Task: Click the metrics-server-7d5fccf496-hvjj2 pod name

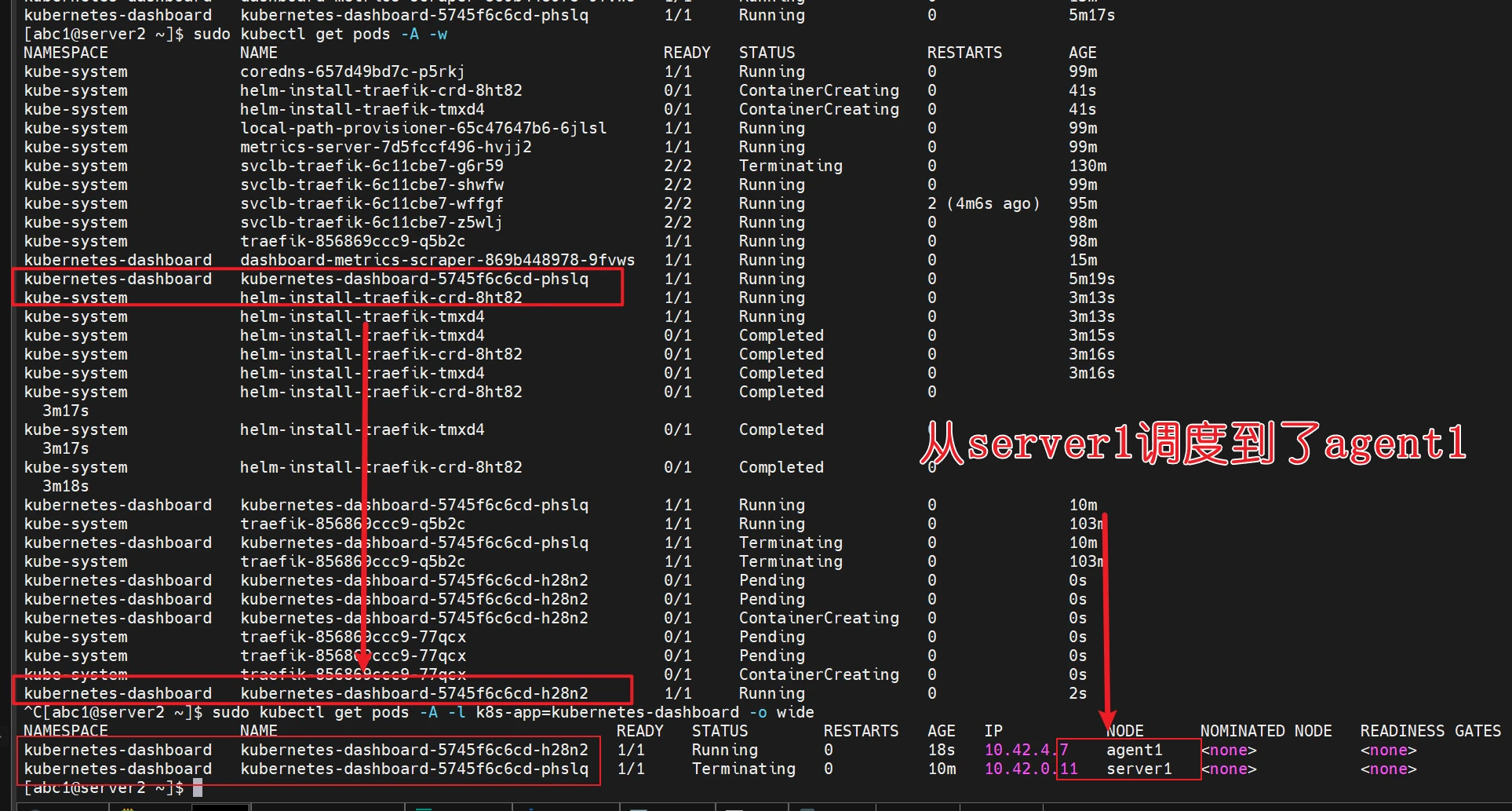Action: (x=385, y=148)
